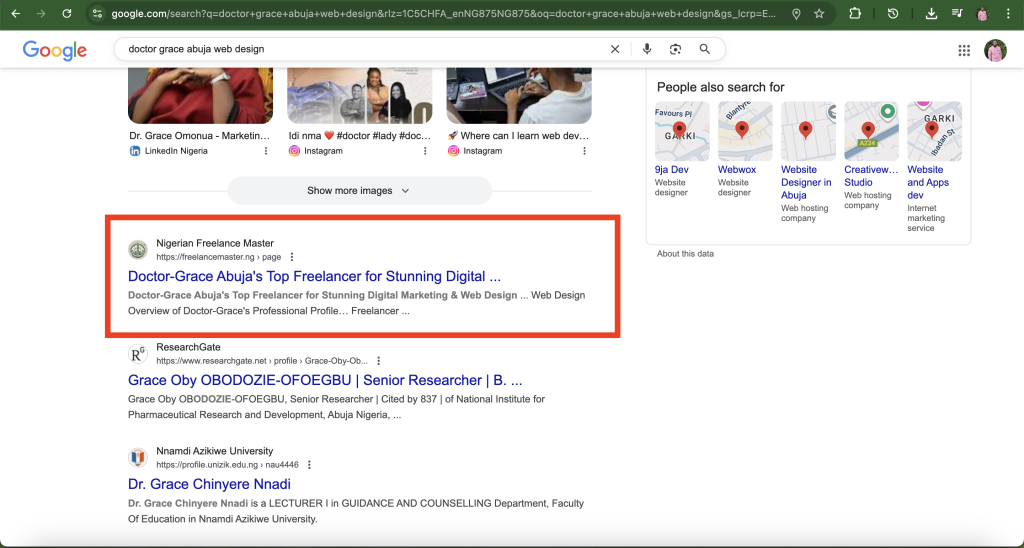This screenshot has height=548, width=1024.
Task: Open more options for Nigerian Freelance Master result
Action: tap(292, 257)
